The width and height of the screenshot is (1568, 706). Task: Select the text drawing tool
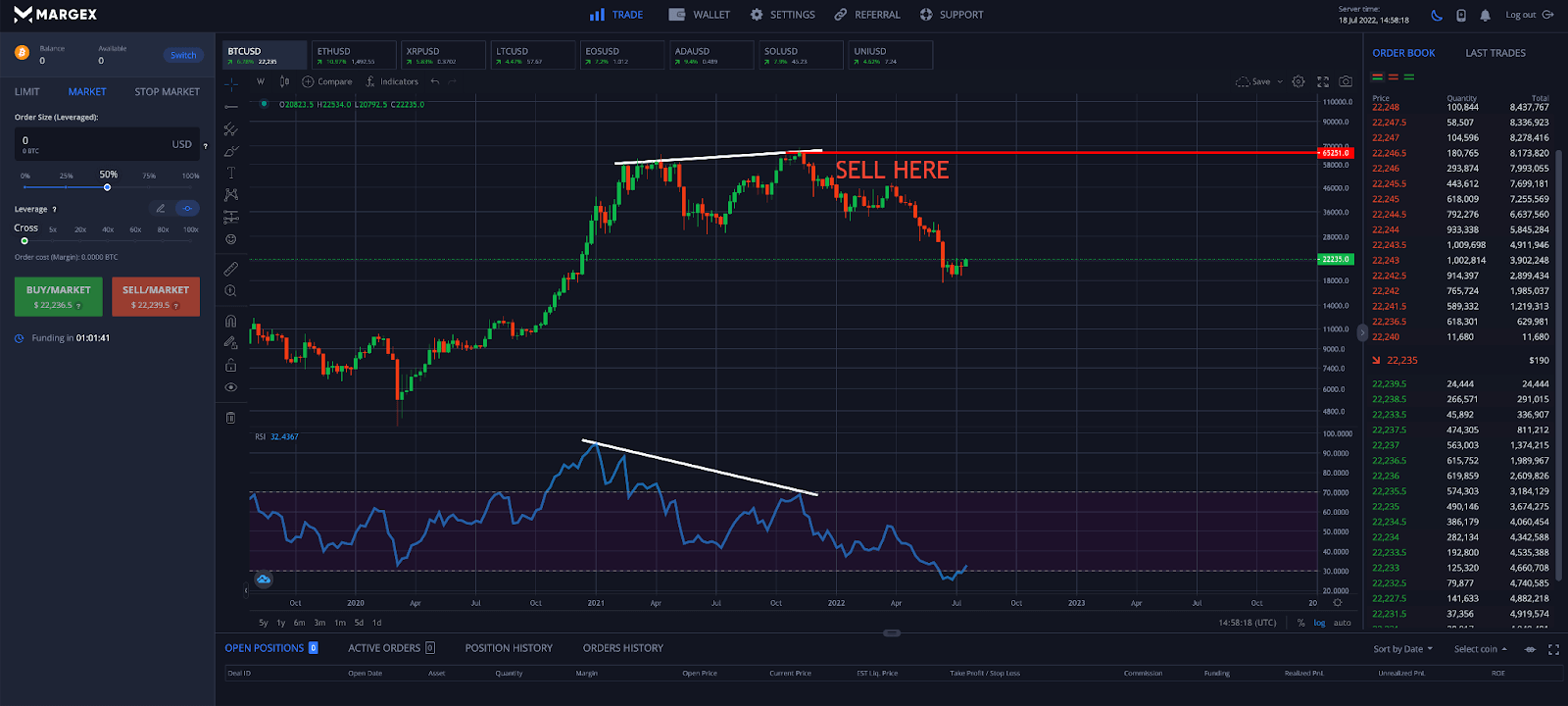(x=231, y=173)
